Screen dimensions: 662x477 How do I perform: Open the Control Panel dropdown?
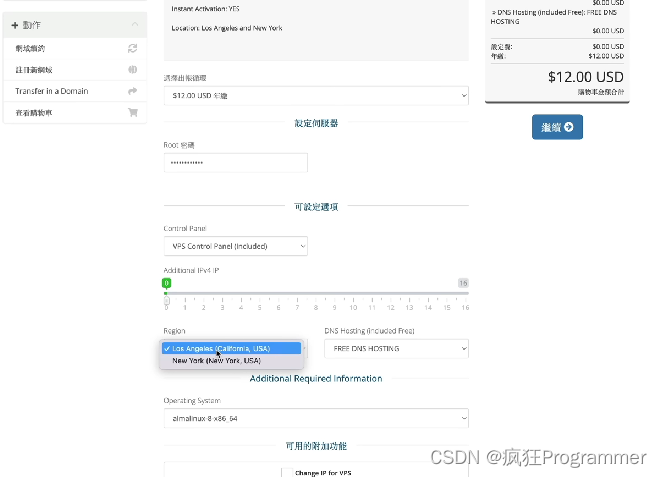pyautogui.click(x=235, y=246)
